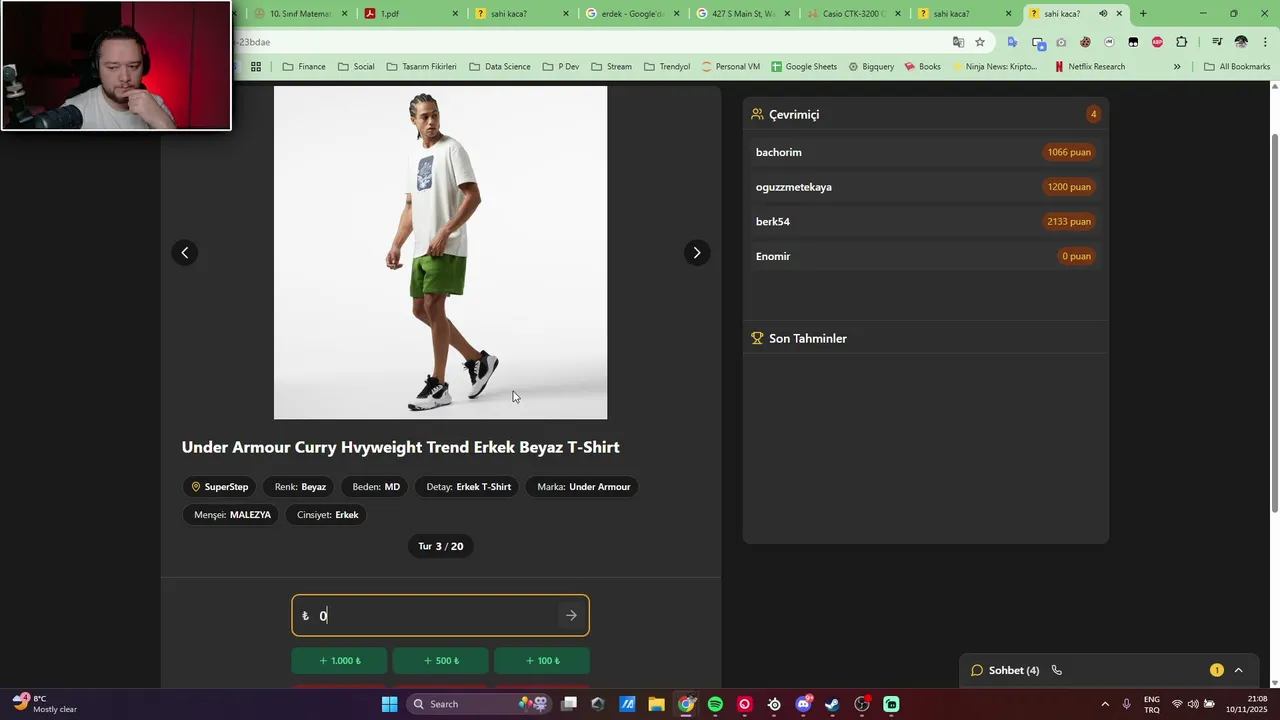The height and width of the screenshot is (720, 1280).
Task: Open the Finance bookmarks folder
Action: pos(304,67)
